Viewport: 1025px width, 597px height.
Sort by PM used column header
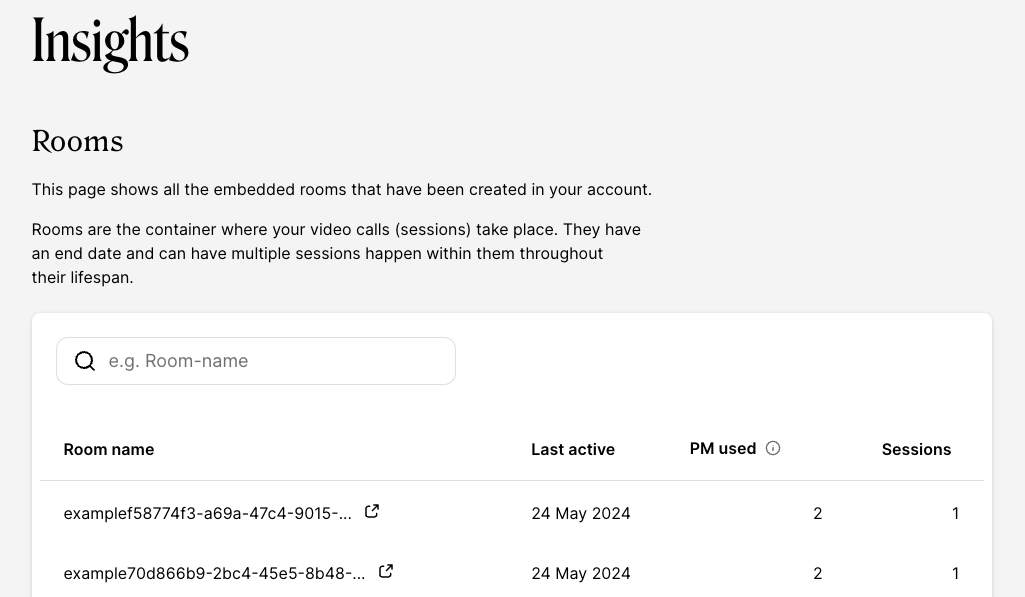pos(722,448)
